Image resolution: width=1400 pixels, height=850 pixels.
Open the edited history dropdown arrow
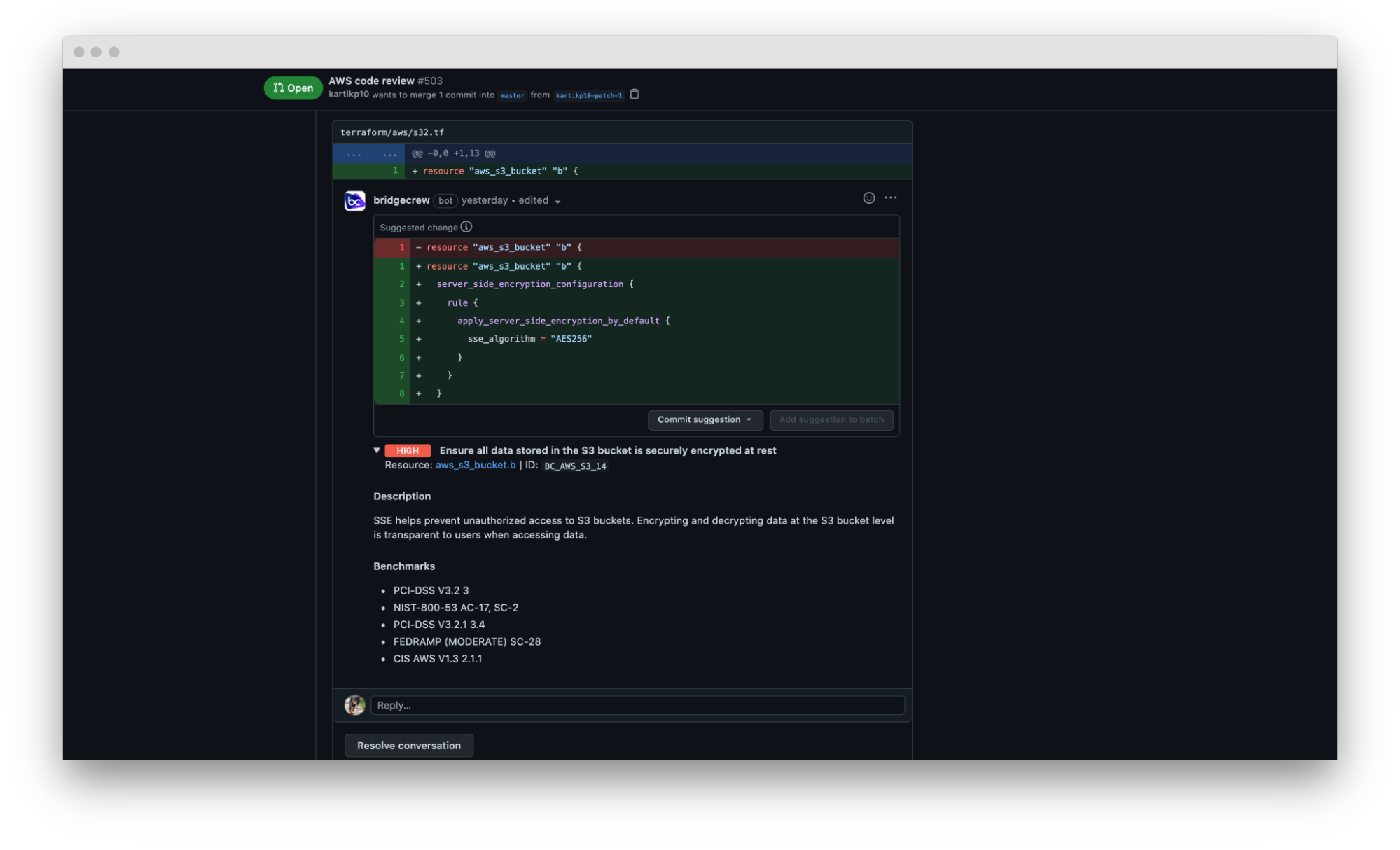557,202
